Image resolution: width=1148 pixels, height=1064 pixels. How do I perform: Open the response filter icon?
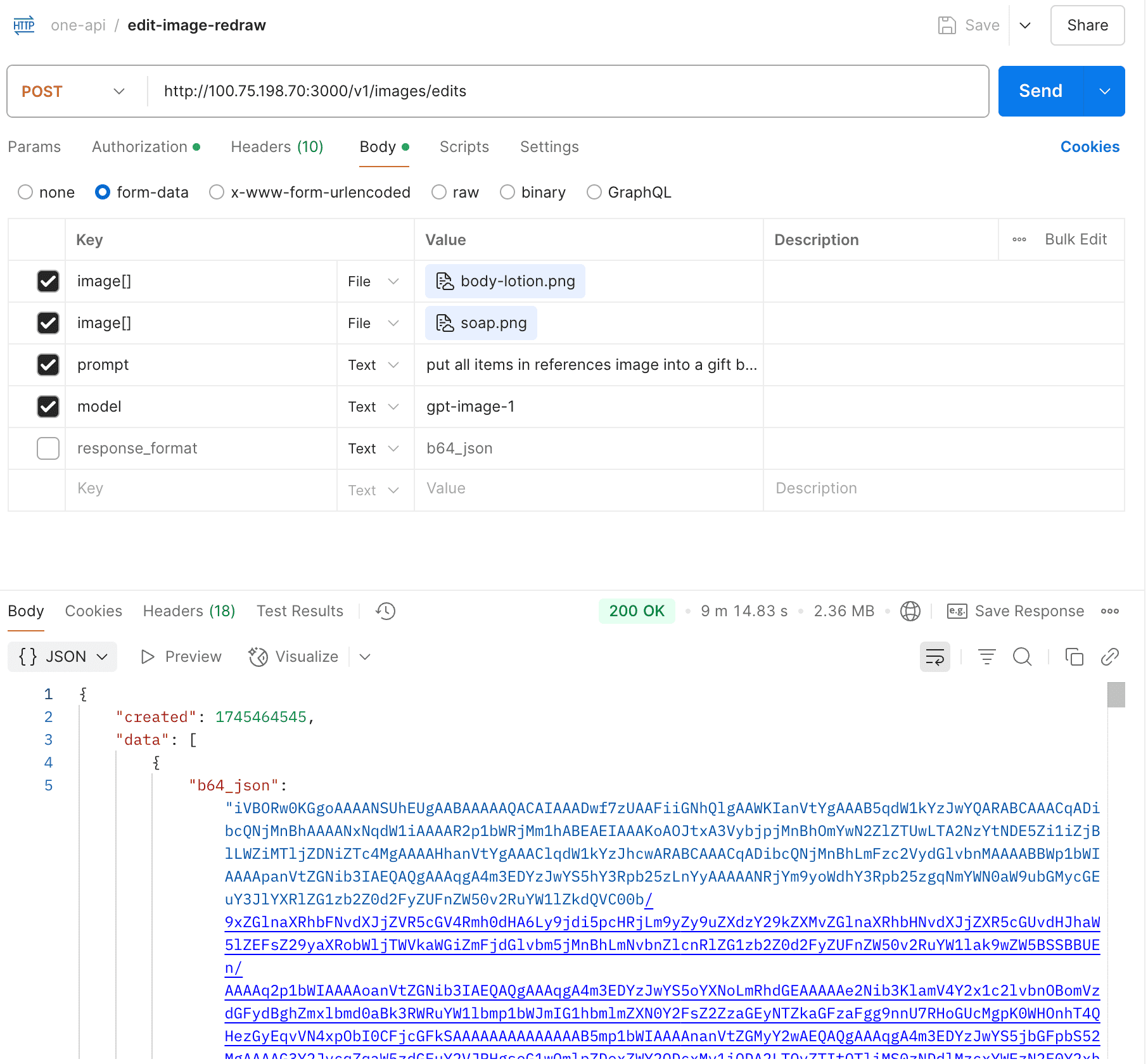[986, 657]
